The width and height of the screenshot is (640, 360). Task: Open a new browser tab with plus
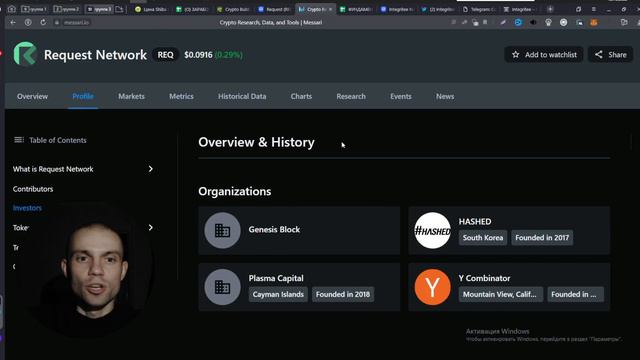point(550,9)
